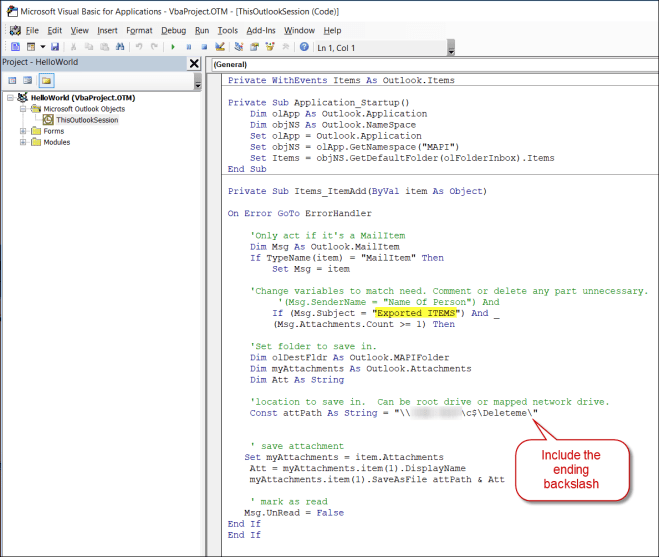Open toolbar options overflow arrow

pos(451,48)
